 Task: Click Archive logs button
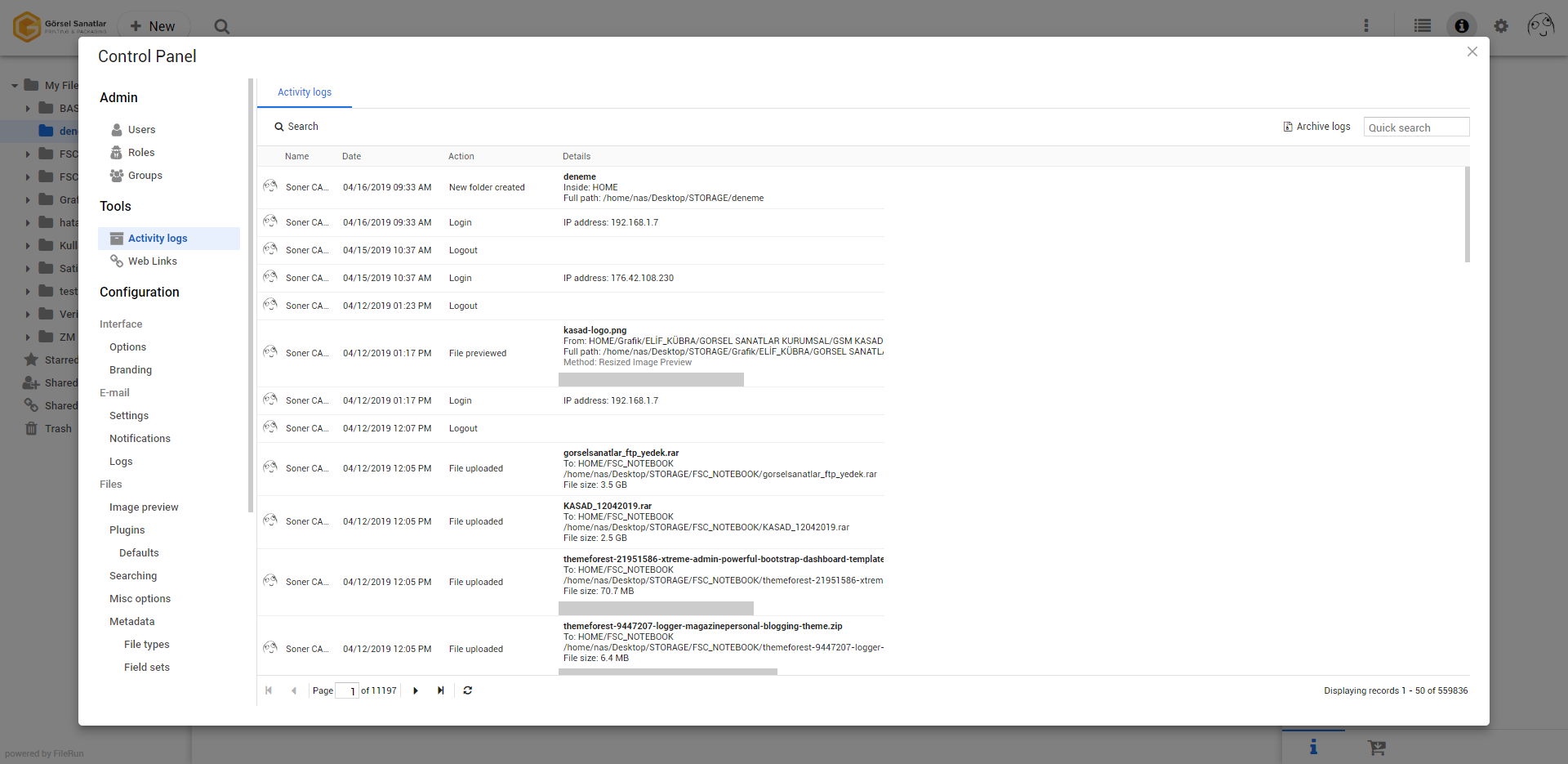coord(1316,127)
